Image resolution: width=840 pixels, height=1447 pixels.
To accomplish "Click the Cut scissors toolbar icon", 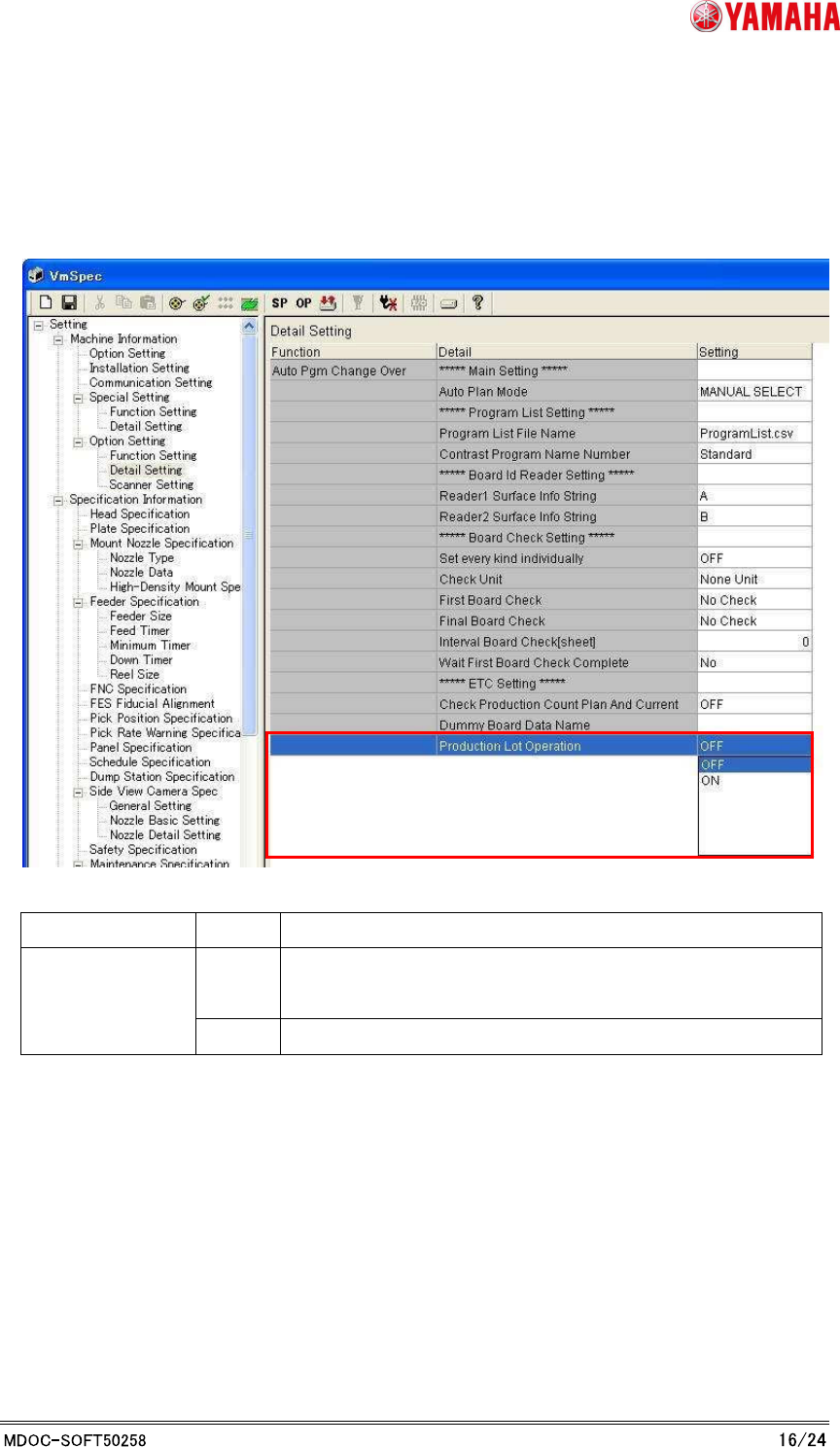I will click(99, 303).
